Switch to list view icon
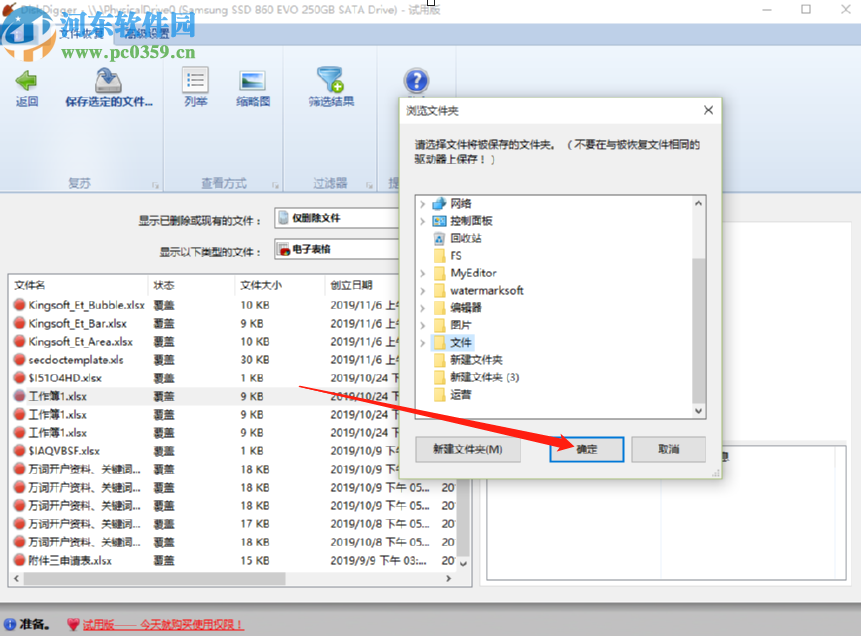The height and width of the screenshot is (636, 861). pyautogui.click(x=195, y=80)
